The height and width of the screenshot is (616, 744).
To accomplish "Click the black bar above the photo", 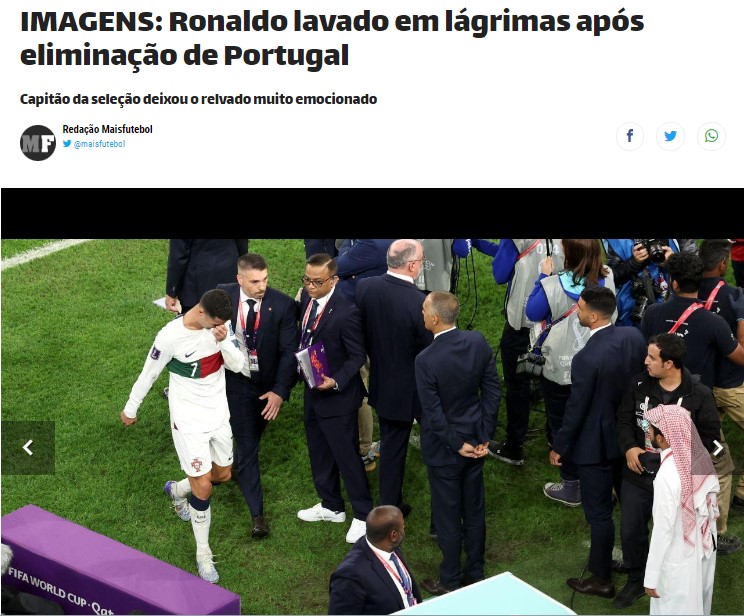I will click(x=372, y=214).
